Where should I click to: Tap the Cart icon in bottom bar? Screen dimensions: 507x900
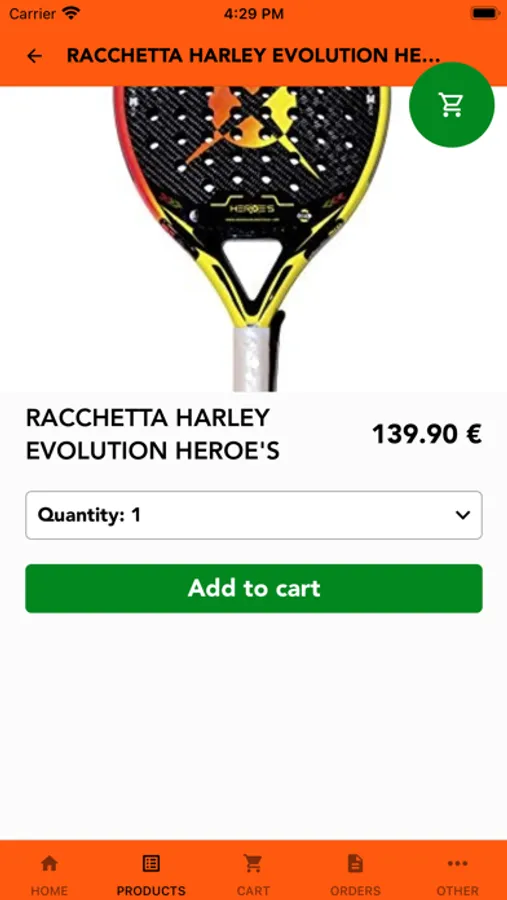[x=253, y=863]
